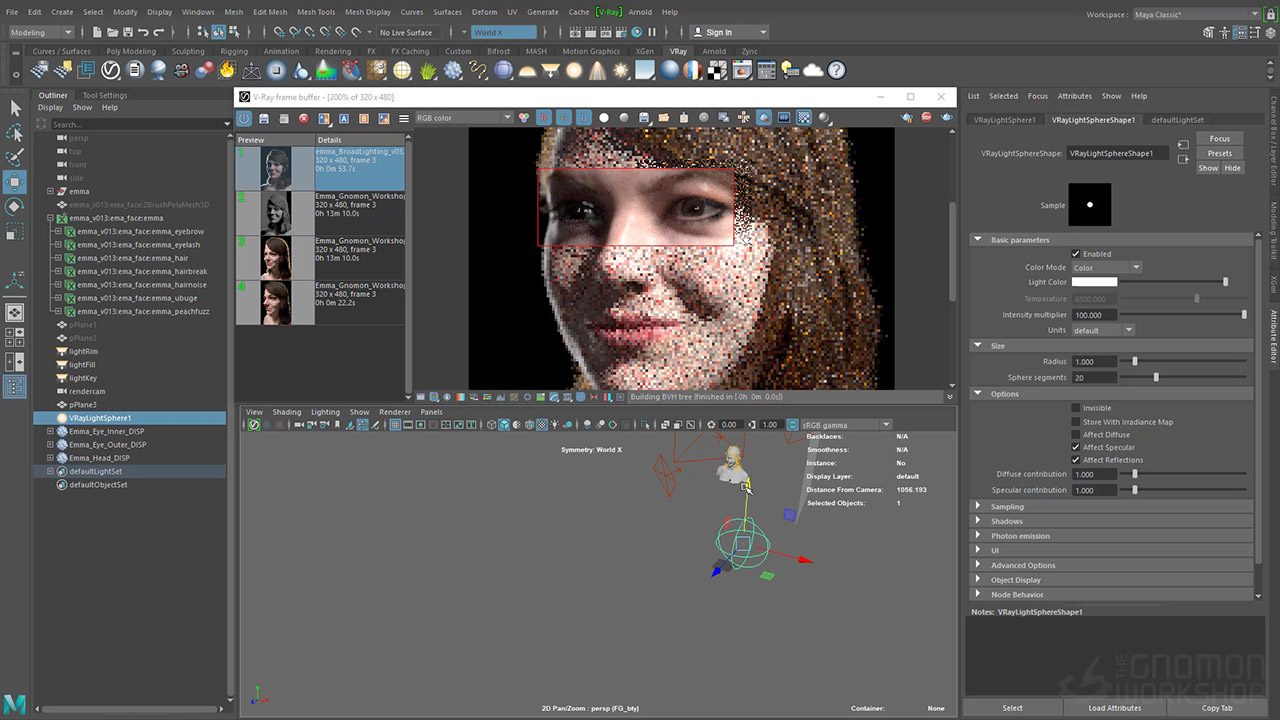Select the lightKey item in Outliner
Screen dimensions: 1280x720
pyautogui.click(x=83, y=378)
